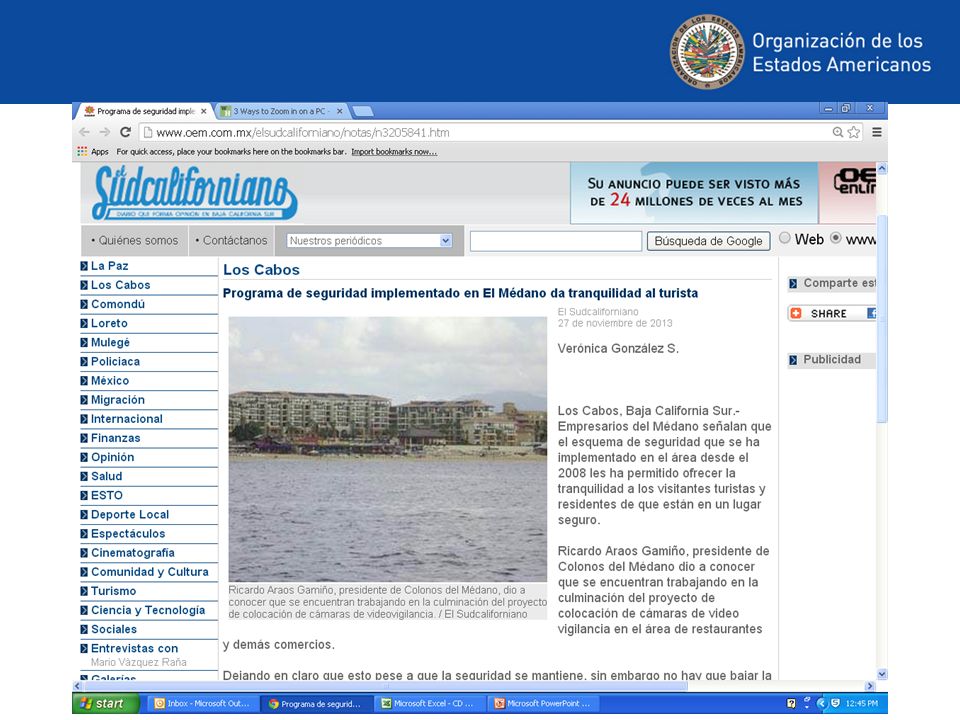Click the Facebook share icon
The image size is (960, 720).
(x=871, y=313)
